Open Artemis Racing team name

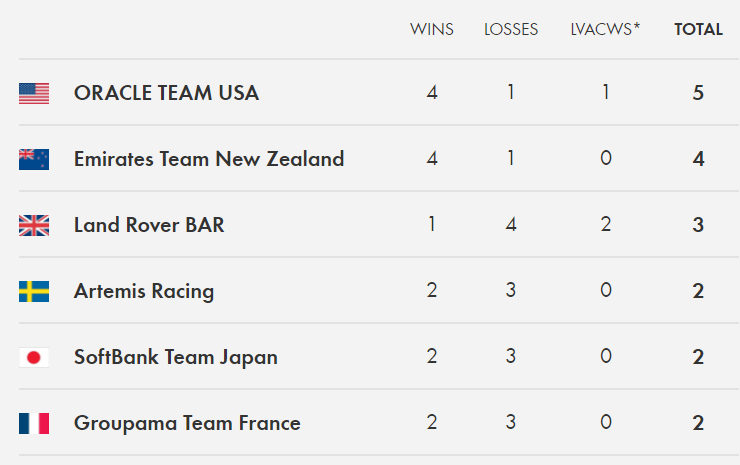[x=144, y=291]
